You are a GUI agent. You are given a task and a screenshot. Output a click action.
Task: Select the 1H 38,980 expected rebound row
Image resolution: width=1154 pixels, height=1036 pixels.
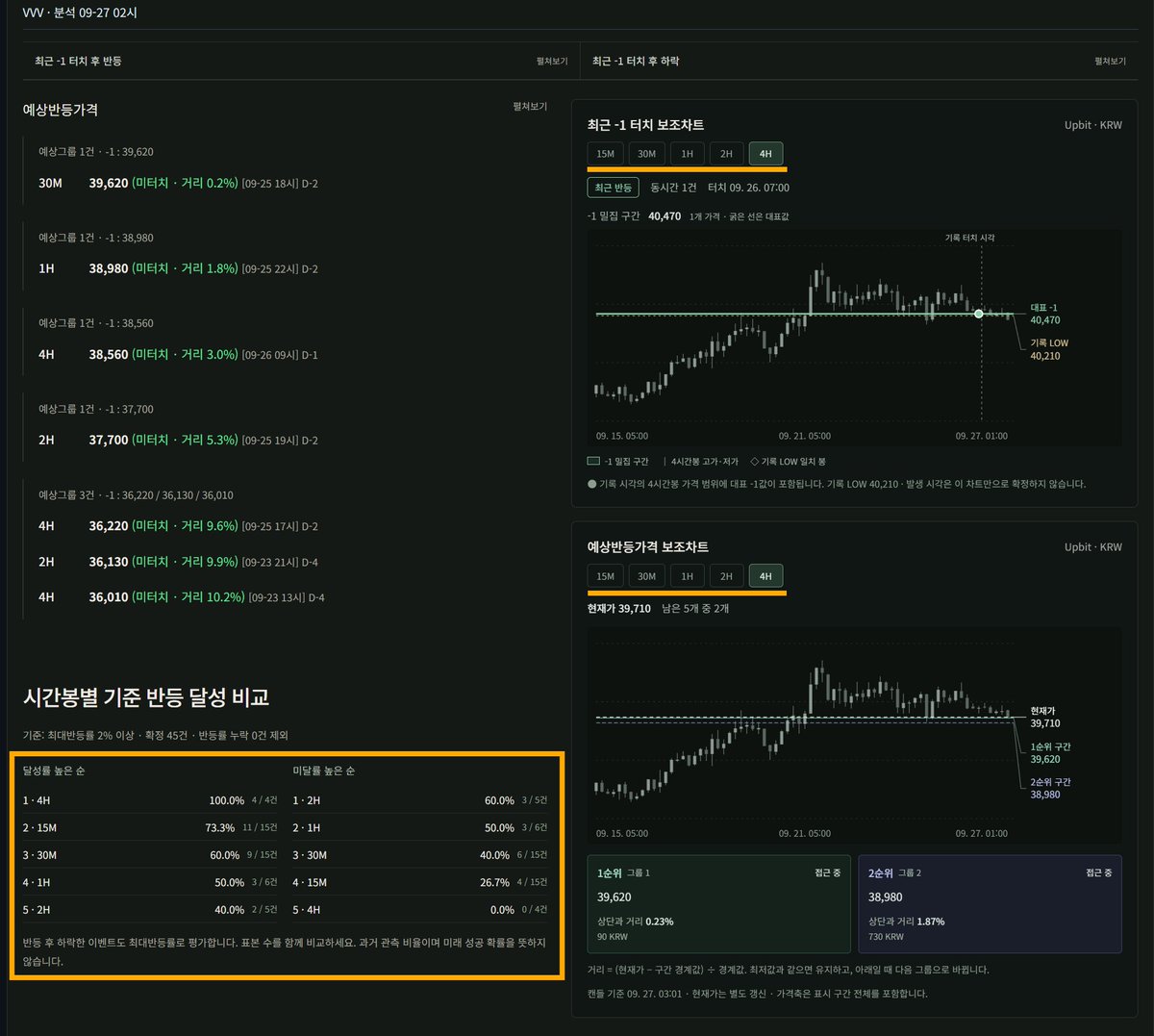coord(179,268)
